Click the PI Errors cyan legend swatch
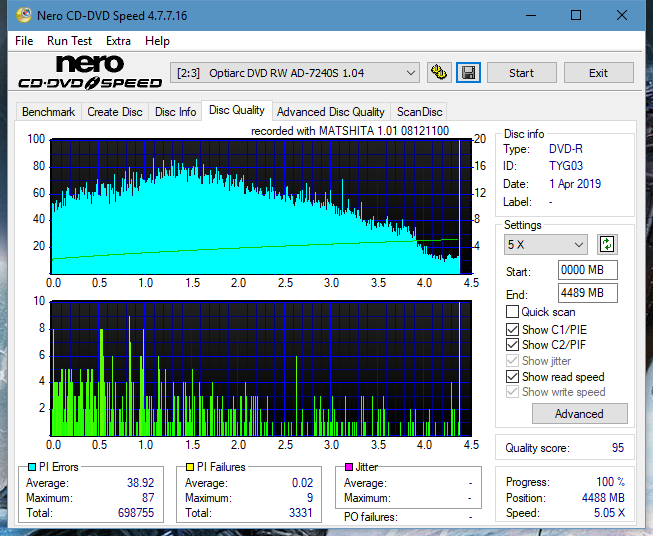The width and height of the screenshot is (653, 536). click(32, 467)
